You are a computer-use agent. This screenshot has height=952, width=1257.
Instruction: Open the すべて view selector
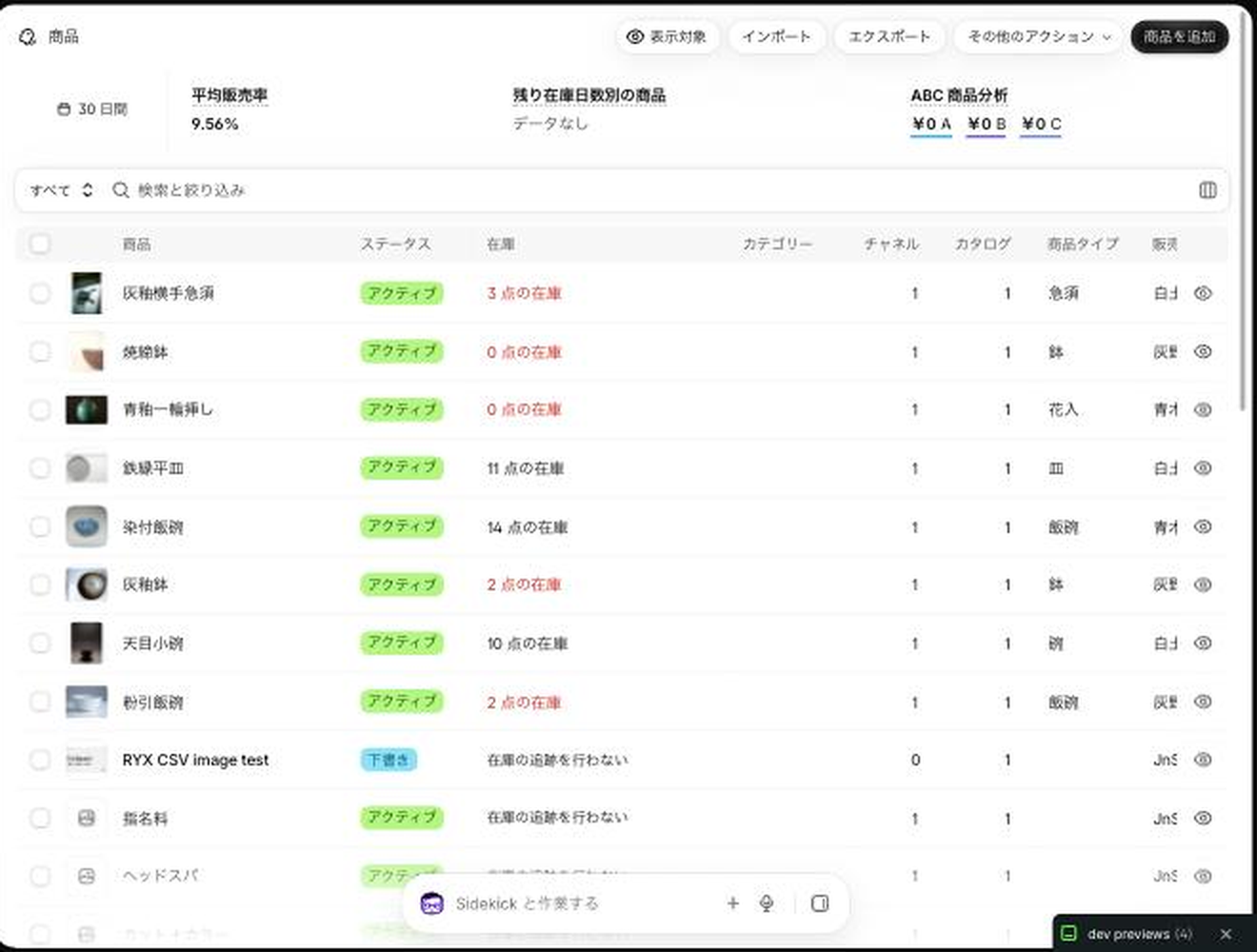coord(61,190)
